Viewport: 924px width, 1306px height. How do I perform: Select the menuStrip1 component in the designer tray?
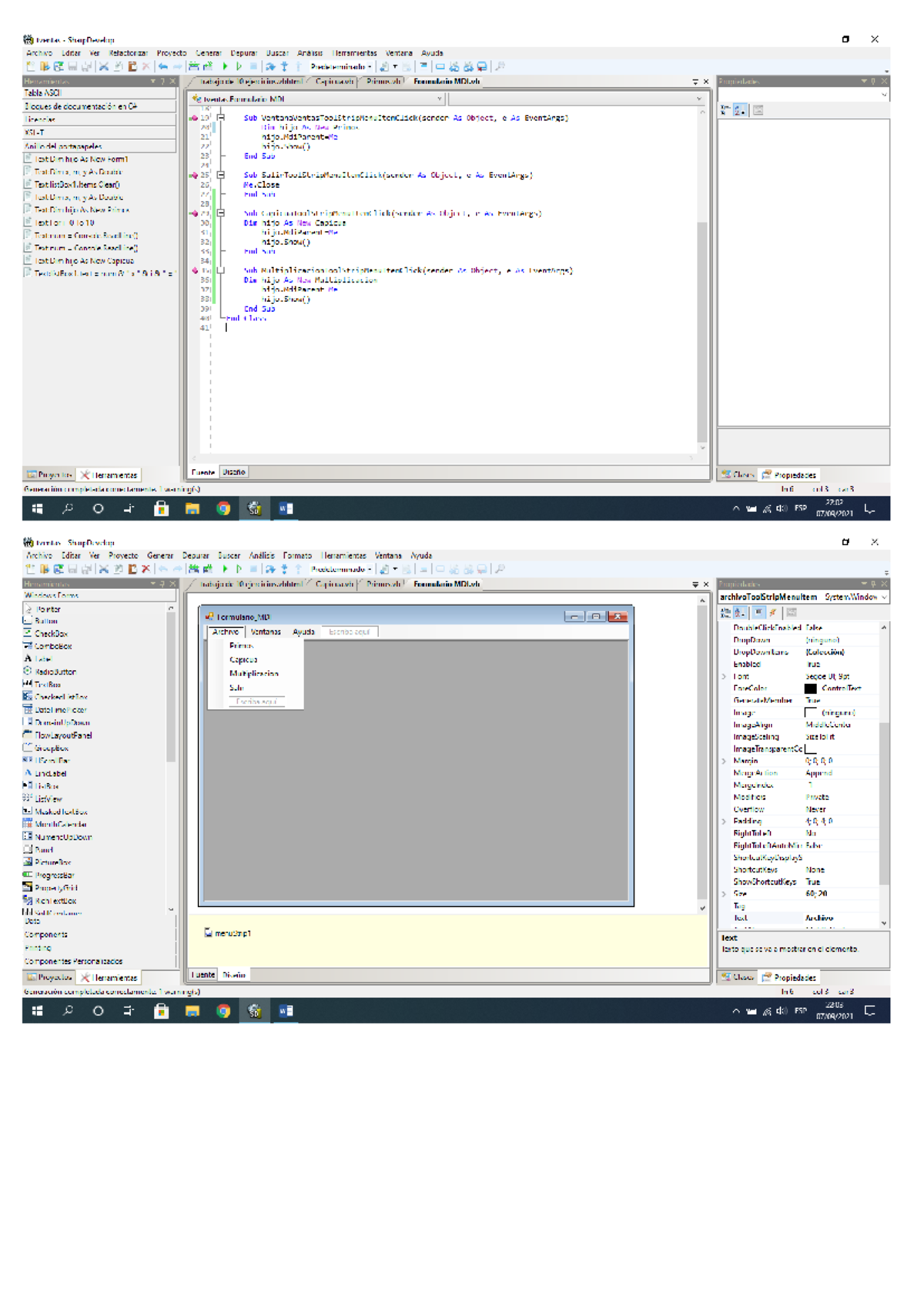228,933
